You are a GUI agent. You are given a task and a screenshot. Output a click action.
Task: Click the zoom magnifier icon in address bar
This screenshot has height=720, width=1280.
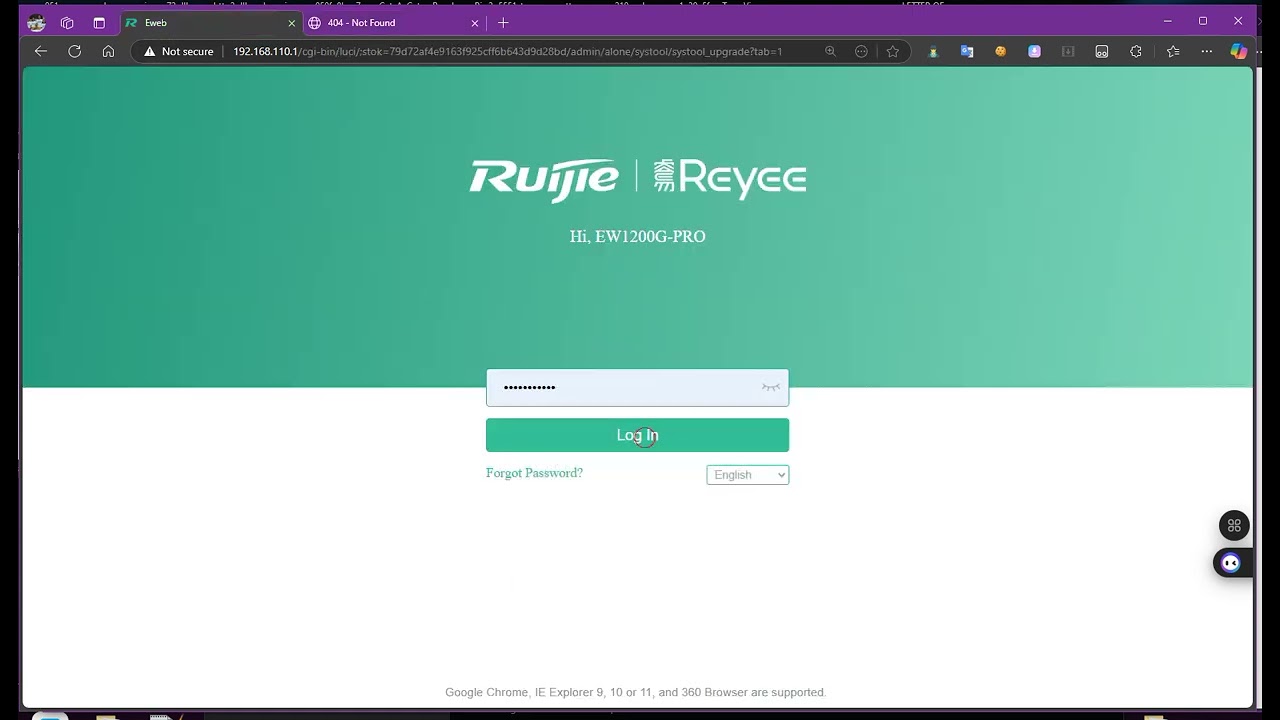(x=830, y=51)
